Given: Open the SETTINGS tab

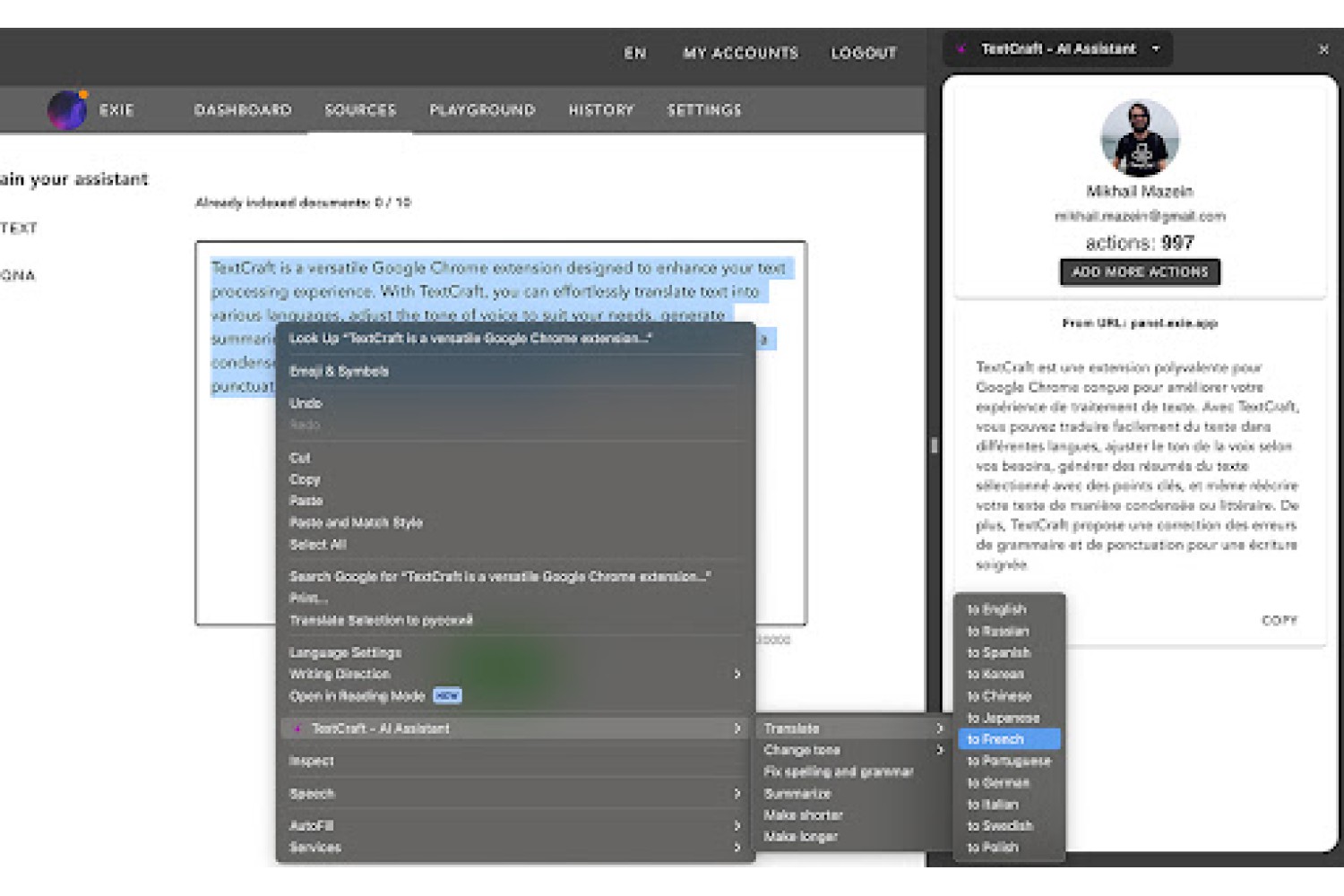Looking at the screenshot, I should 704,110.
